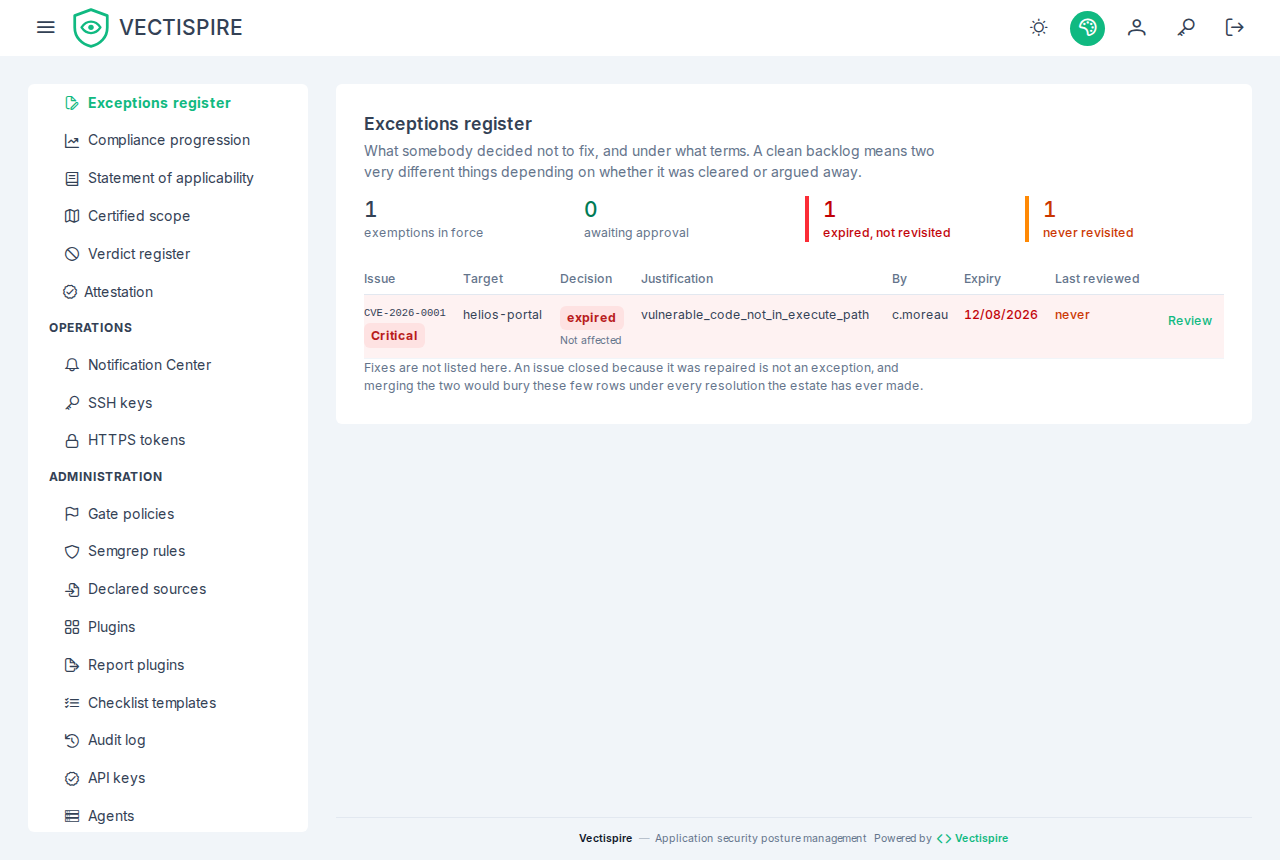The height and width of the screenshot is (860, 1280).
Task: Click the logout icon
Action: point(1235,27)
